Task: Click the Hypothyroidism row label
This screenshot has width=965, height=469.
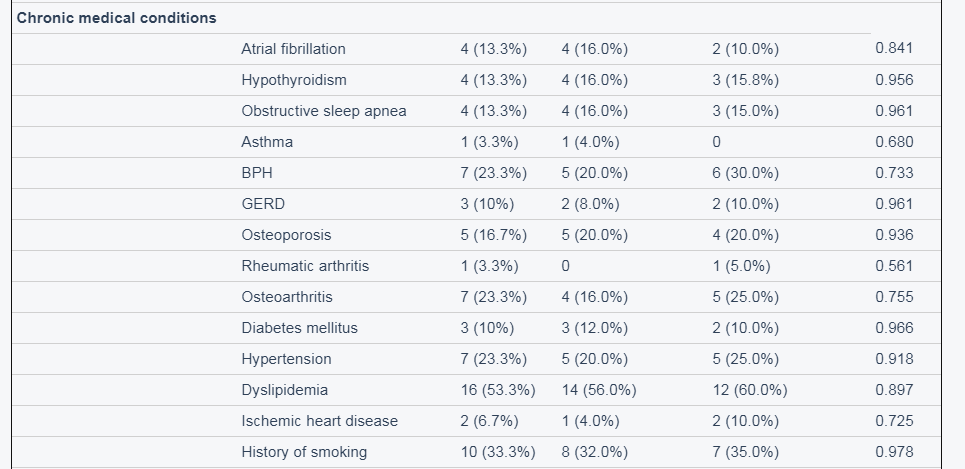Action: pyautogui.click(x=294, y=80)
